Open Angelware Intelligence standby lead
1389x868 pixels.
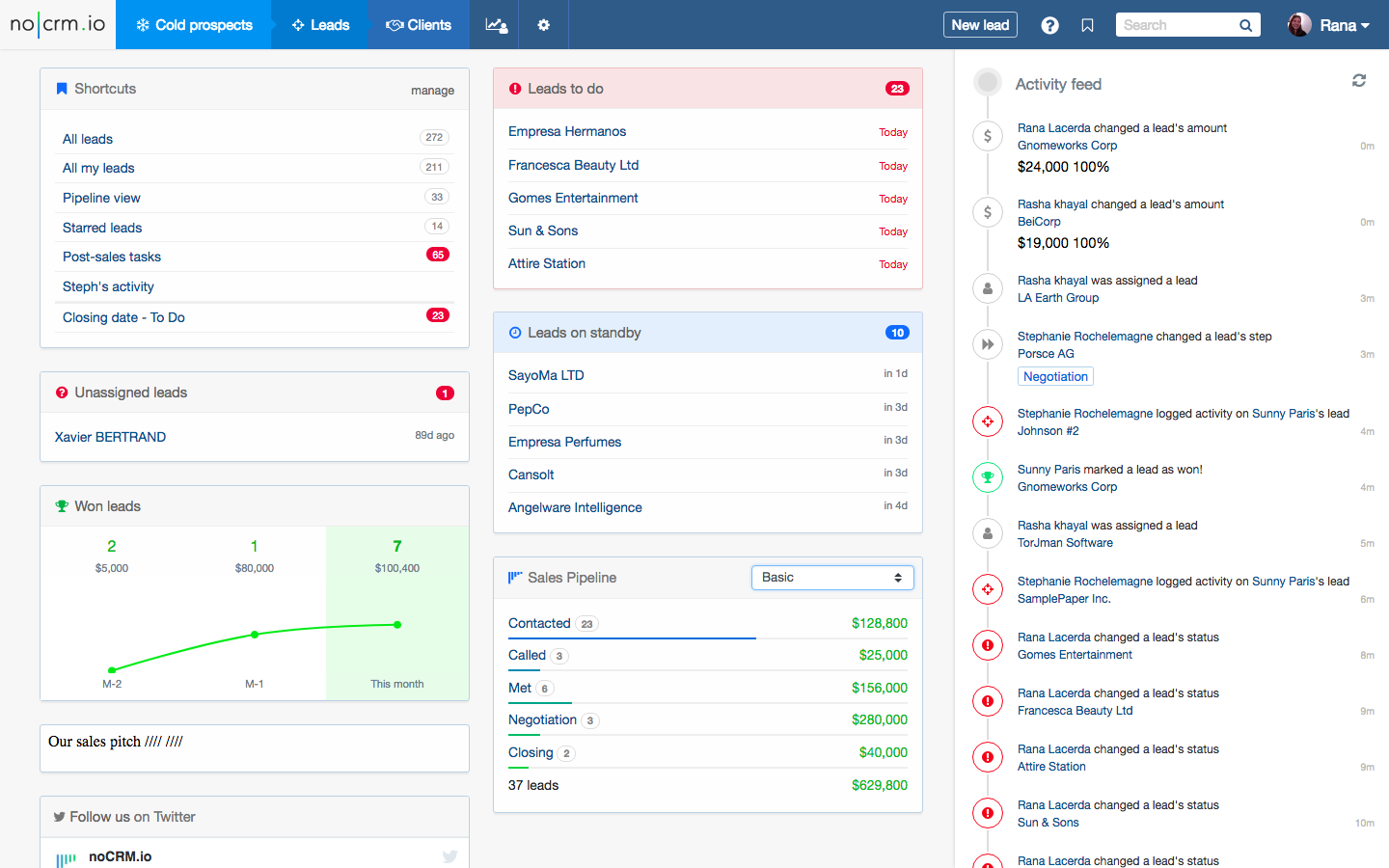575,507
